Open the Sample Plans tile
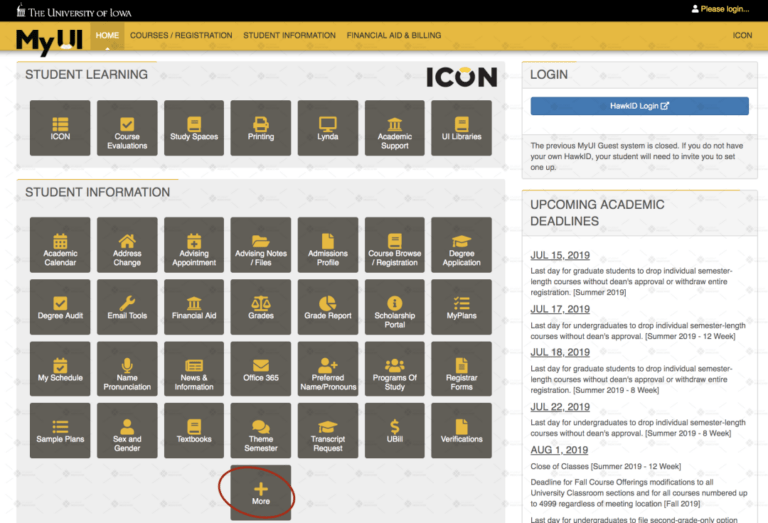 click(x=60, y=430)
